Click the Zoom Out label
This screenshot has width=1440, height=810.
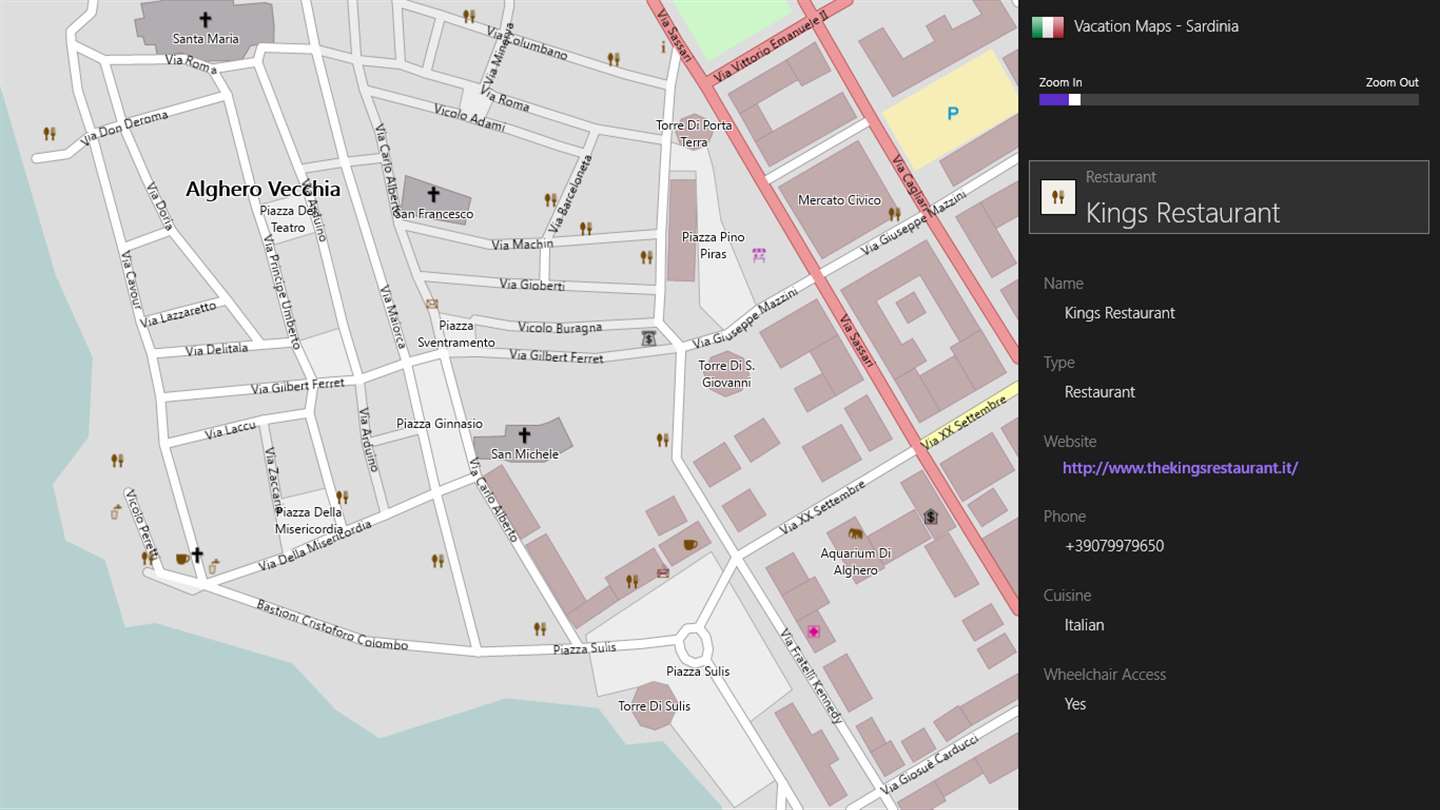tap(1392, 82)
